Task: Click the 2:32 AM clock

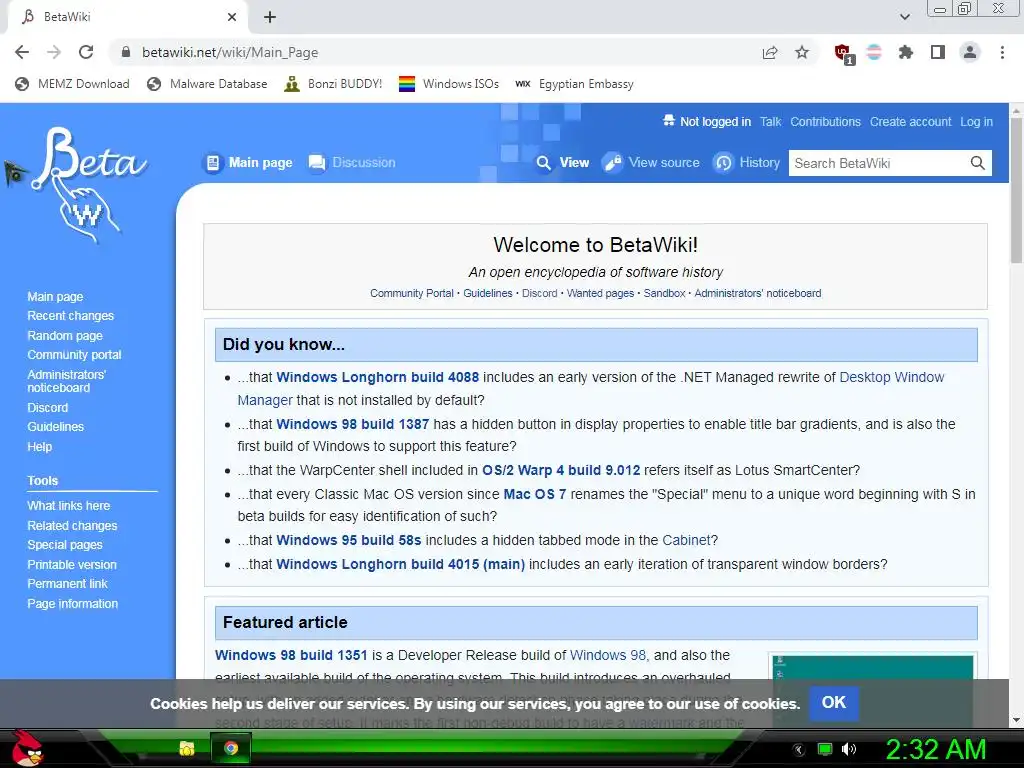Action: [x=935, y=749]
